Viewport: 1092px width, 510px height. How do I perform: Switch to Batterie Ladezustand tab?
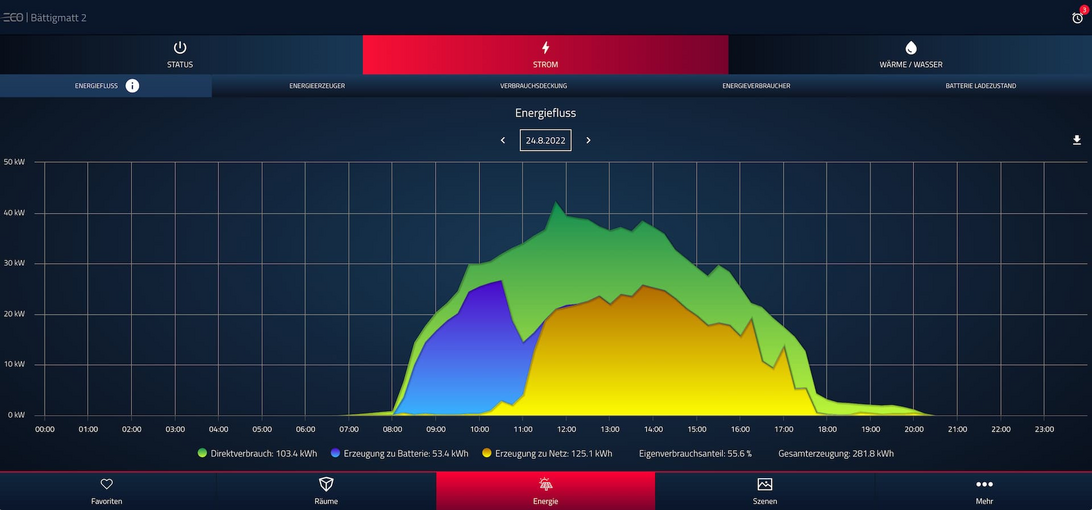980,86
